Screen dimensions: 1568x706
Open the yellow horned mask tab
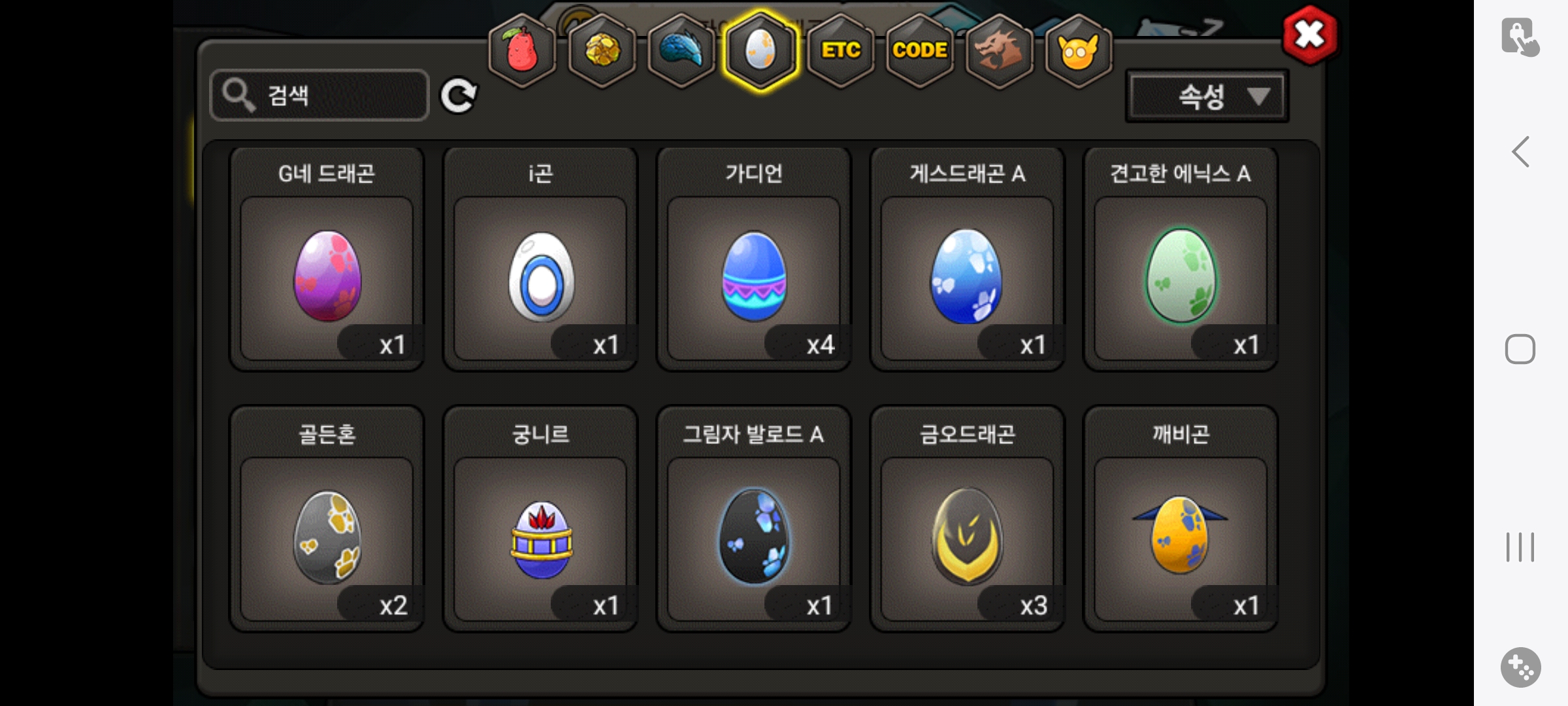[x=1079, y=51]
